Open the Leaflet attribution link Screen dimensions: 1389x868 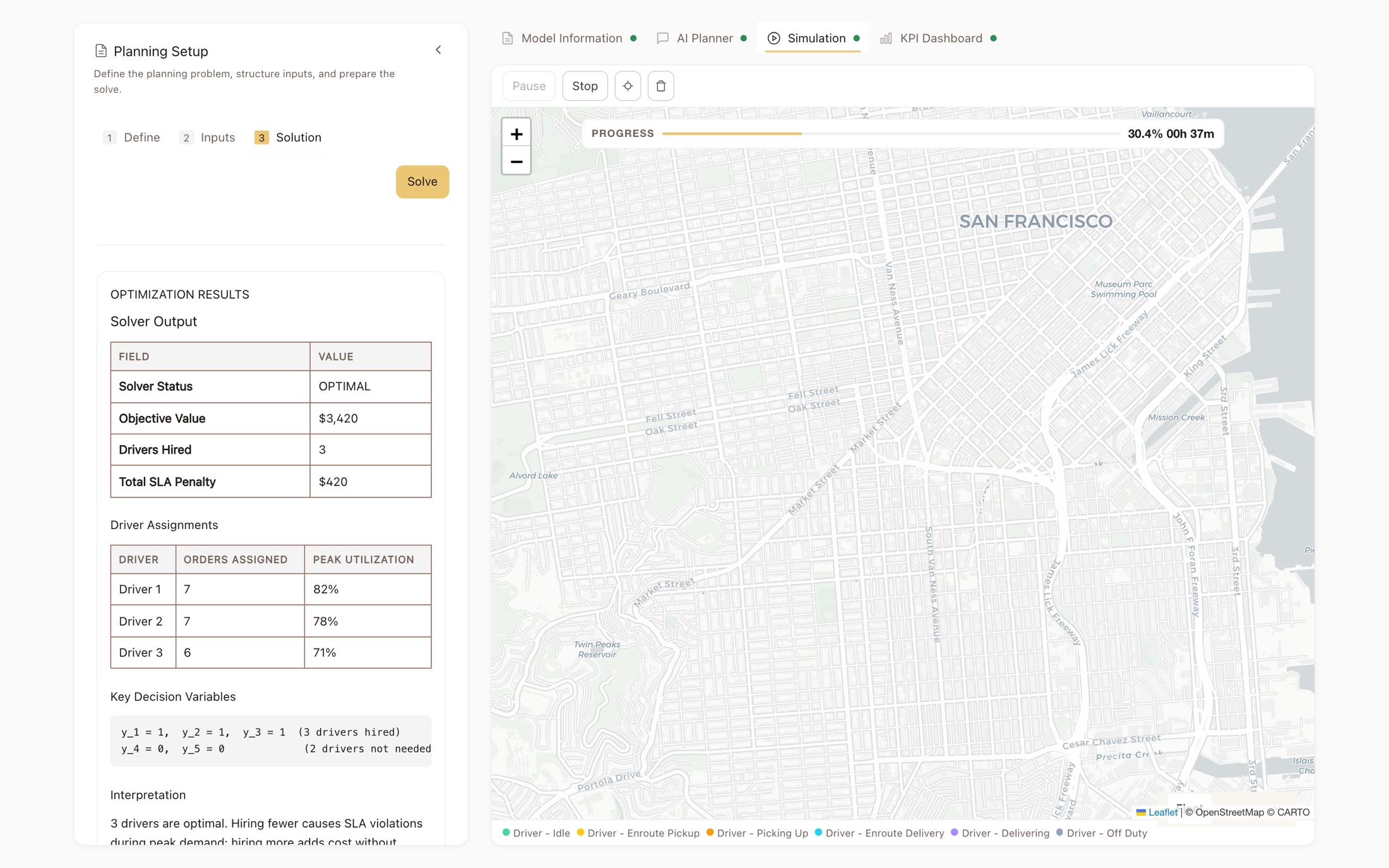pyautogui.click(x=1162, y=812)
